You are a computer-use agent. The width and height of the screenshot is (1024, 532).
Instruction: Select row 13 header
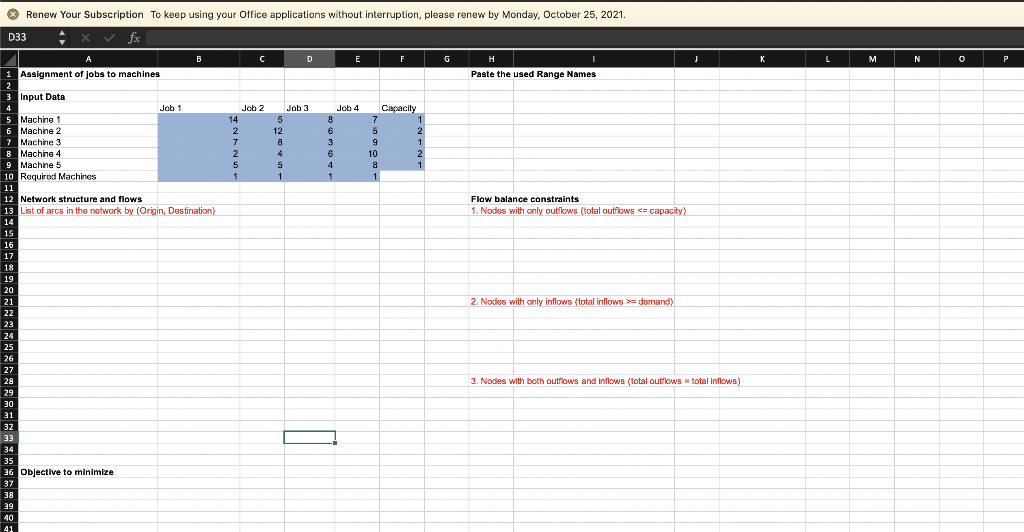pyautogui.click(x=9, y=211)
